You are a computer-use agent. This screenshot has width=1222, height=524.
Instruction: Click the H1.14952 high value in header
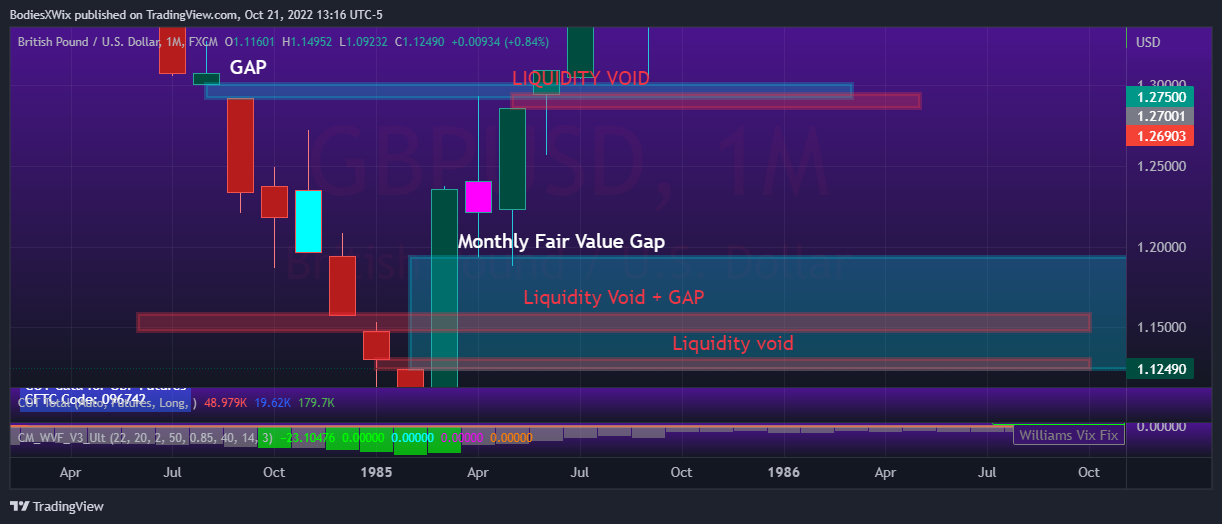click(309, 42)
